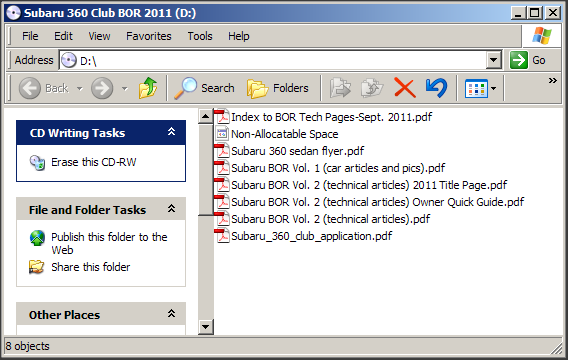Select Subaru BOR Vol. 2 2011 Title Page.pdf
Screen dimensions: 568x360
pyautogui.click(x=369, y=185)
